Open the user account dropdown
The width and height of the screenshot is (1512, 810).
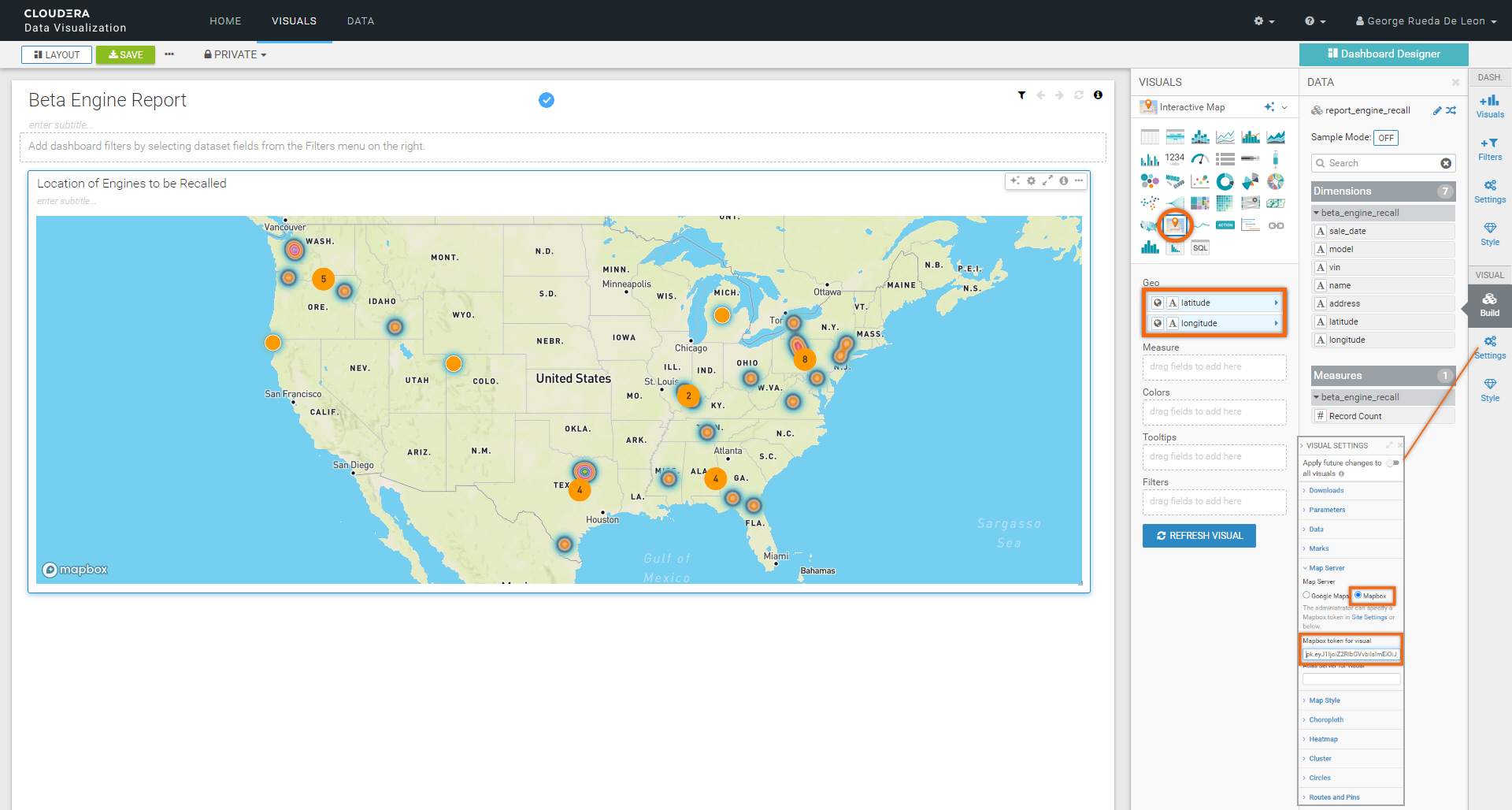(x=1426, y=21)
